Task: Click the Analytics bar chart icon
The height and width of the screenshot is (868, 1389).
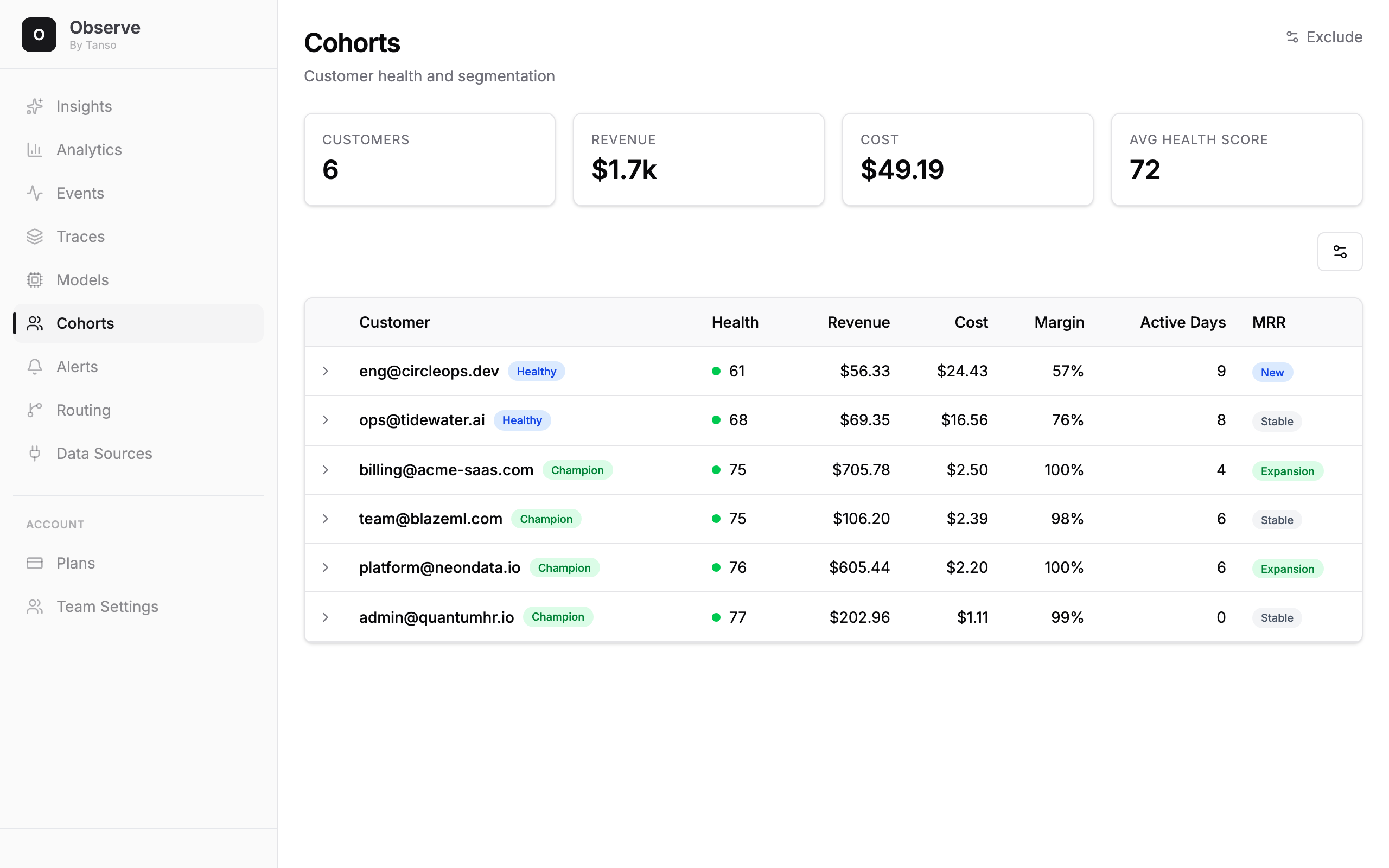Action: [x=34, y=150]
